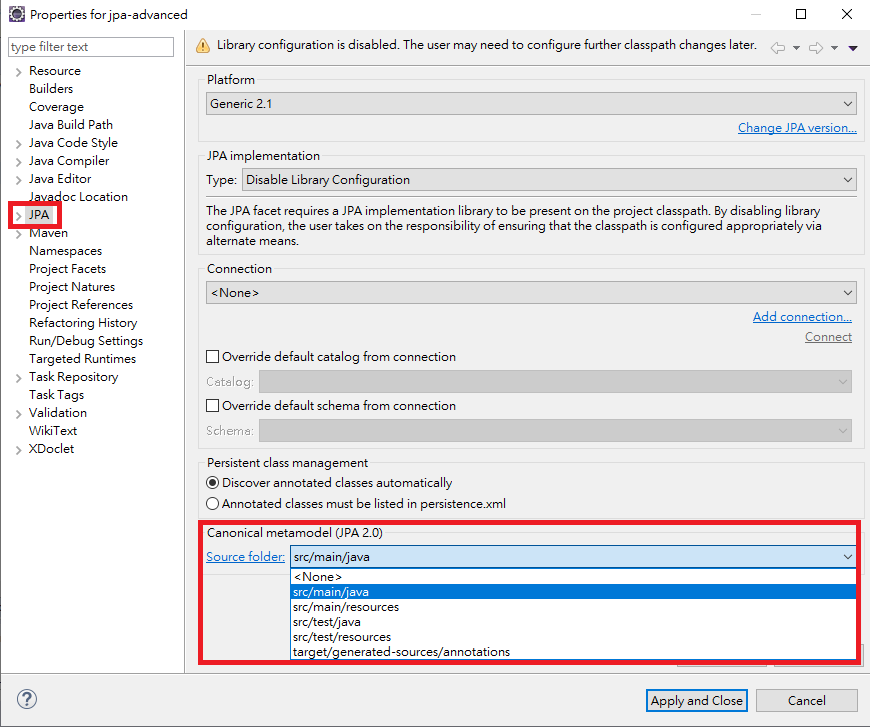The image size is (870, 727).
Task: Click Apply and Close button
Action: coord(696,700)
